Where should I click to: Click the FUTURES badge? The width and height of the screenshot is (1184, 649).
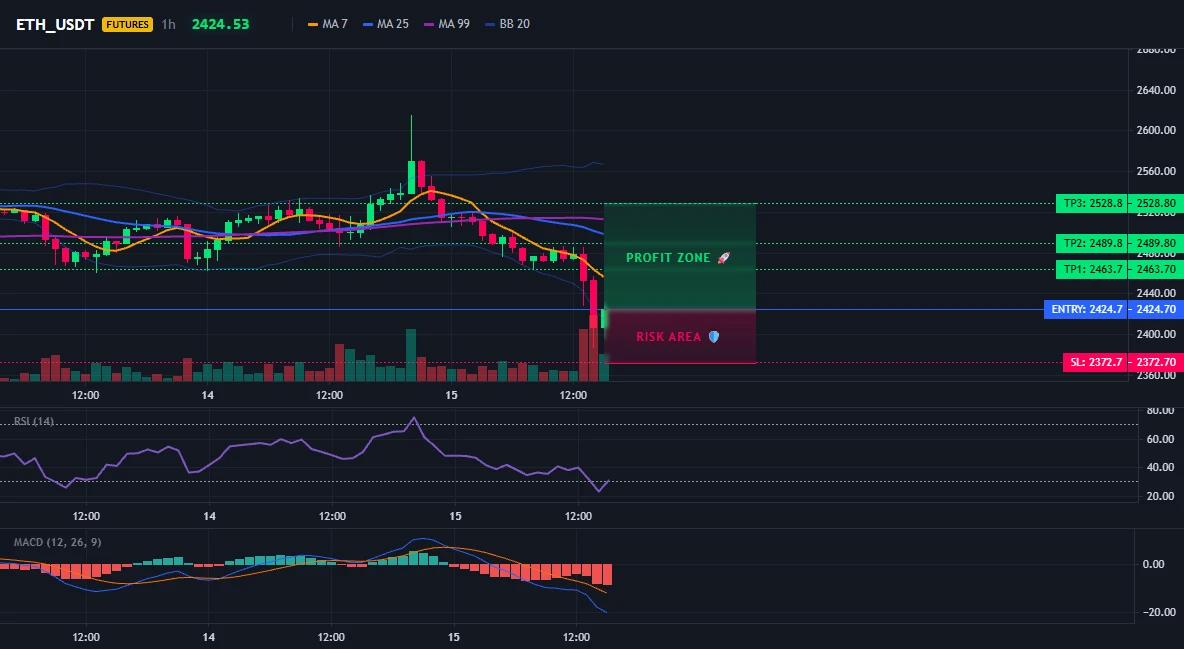click(x=127, y=24)
